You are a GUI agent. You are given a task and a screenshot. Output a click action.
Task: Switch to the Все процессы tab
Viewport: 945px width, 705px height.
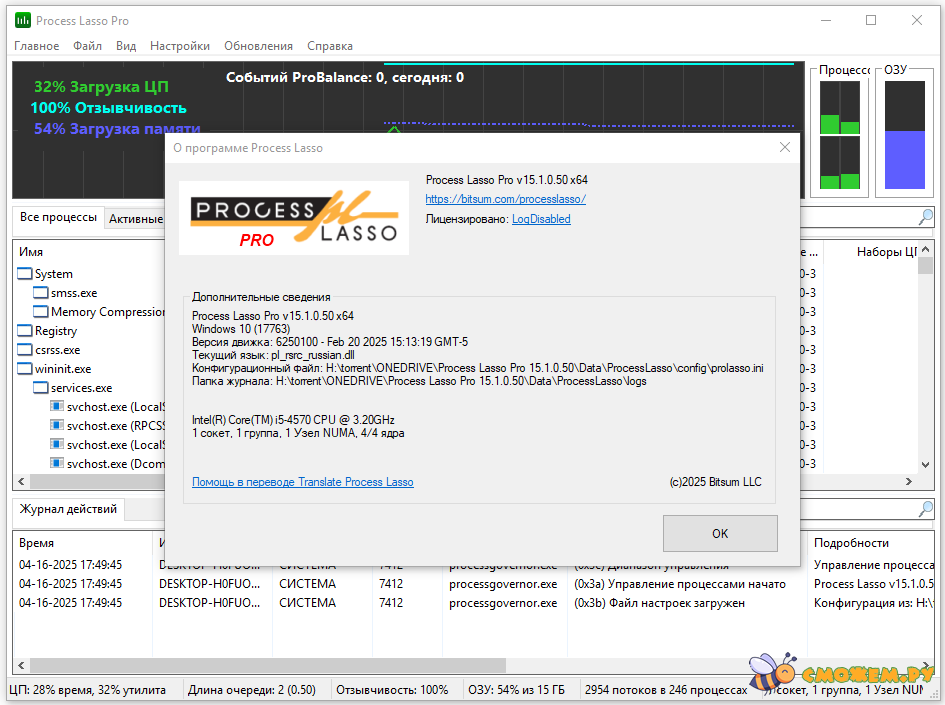point(58,218)
